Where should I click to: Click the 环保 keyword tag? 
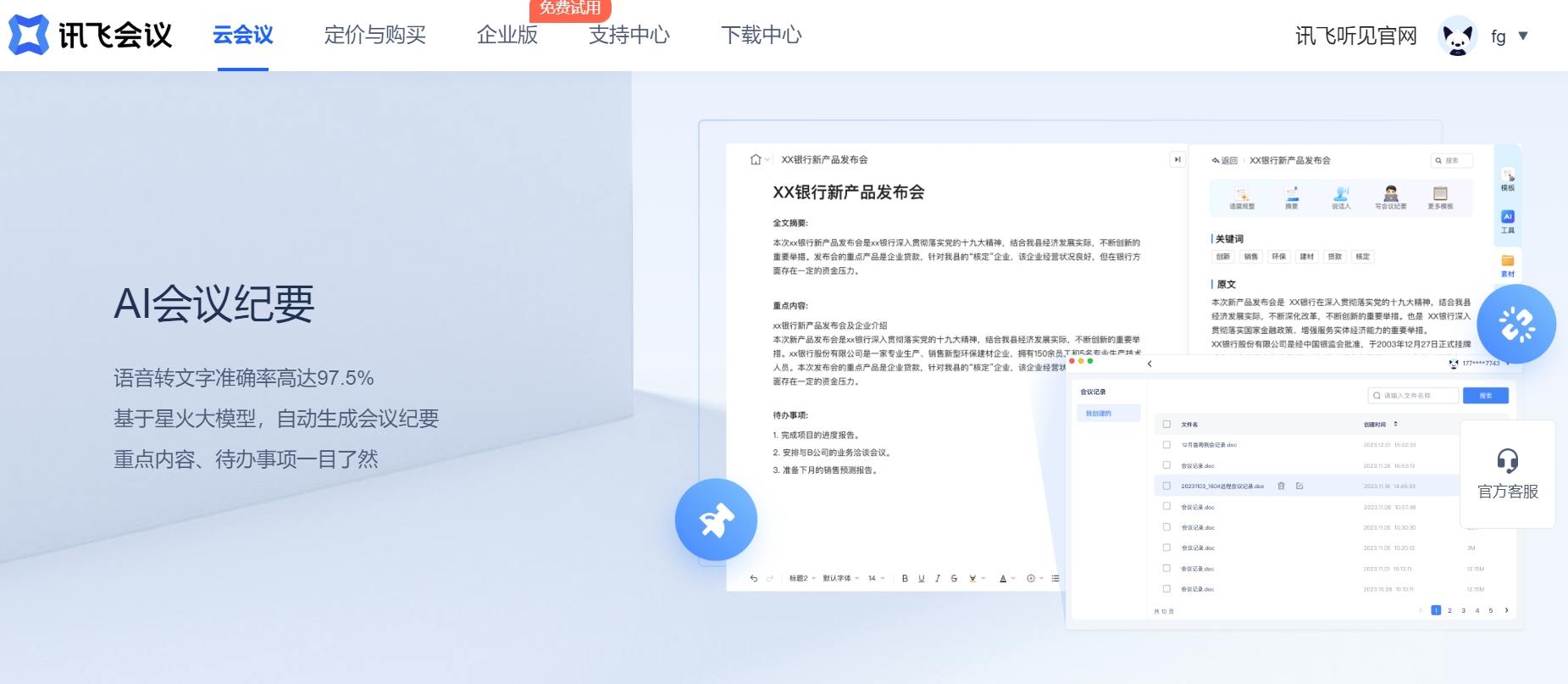(1279, 257)
